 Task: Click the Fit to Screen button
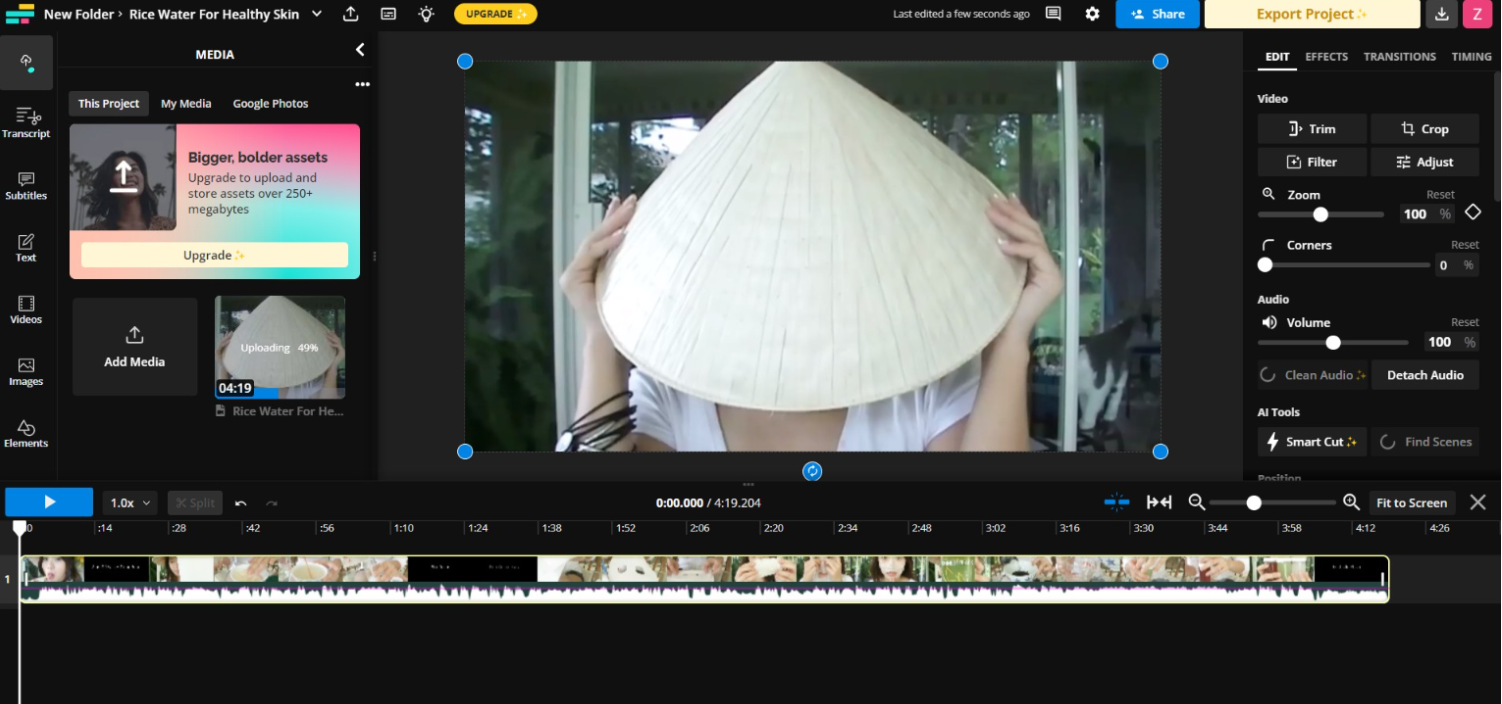[x=1411, y=502]
